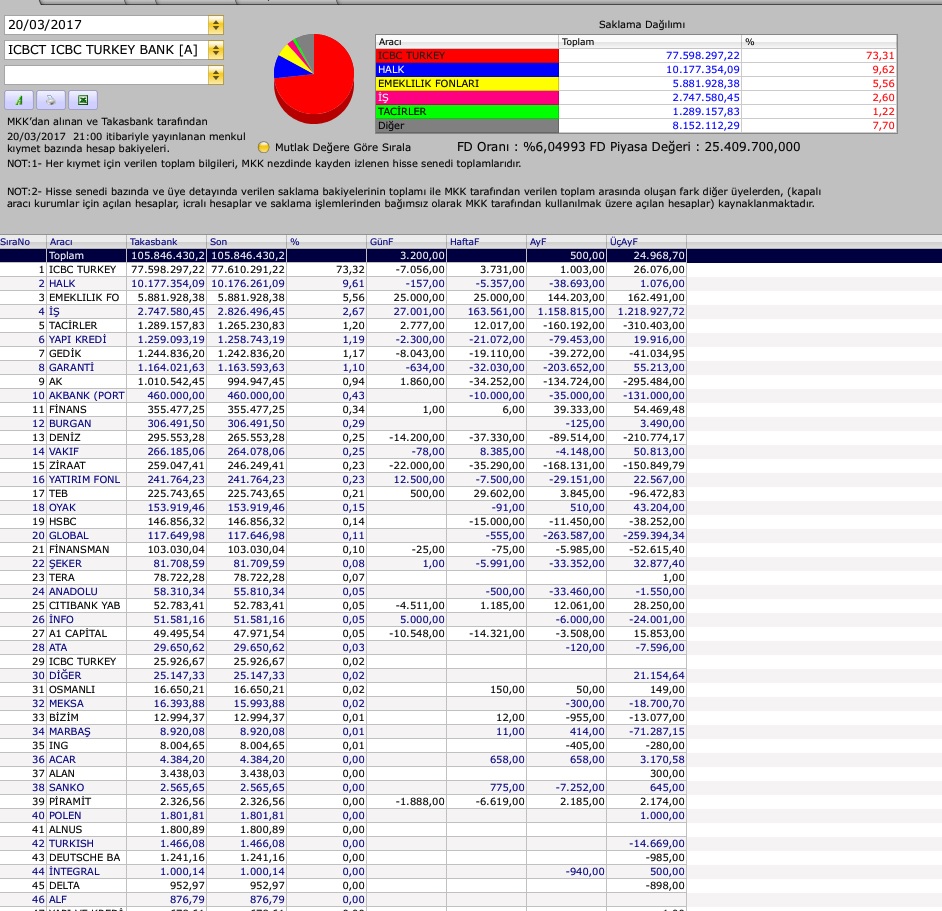Viewport: 942px width, 911px height.
Task: Click the grey Diğer legend swatch
Action: [467, 126]
